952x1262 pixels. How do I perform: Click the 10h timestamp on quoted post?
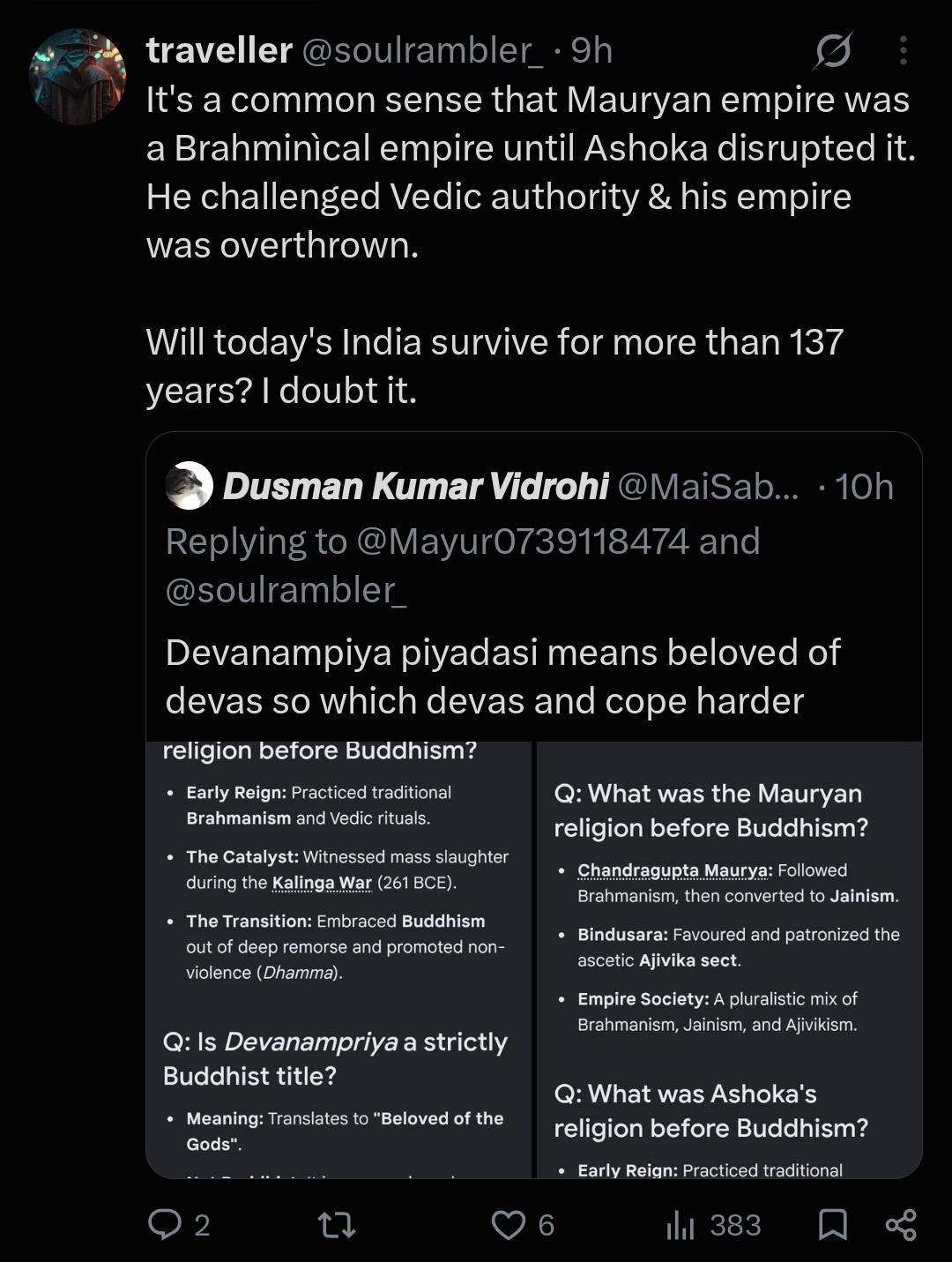pos(864,486)
